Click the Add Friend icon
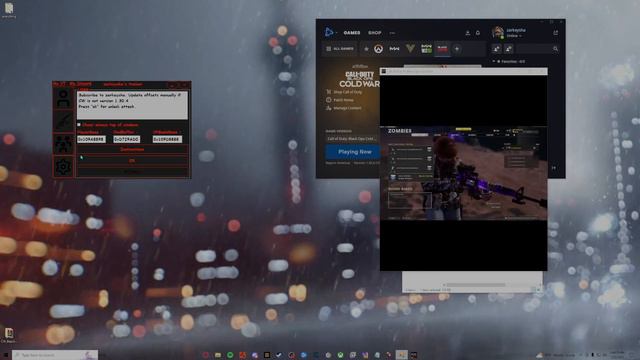This screenshot has width=640, height=360. click(496, 49)
